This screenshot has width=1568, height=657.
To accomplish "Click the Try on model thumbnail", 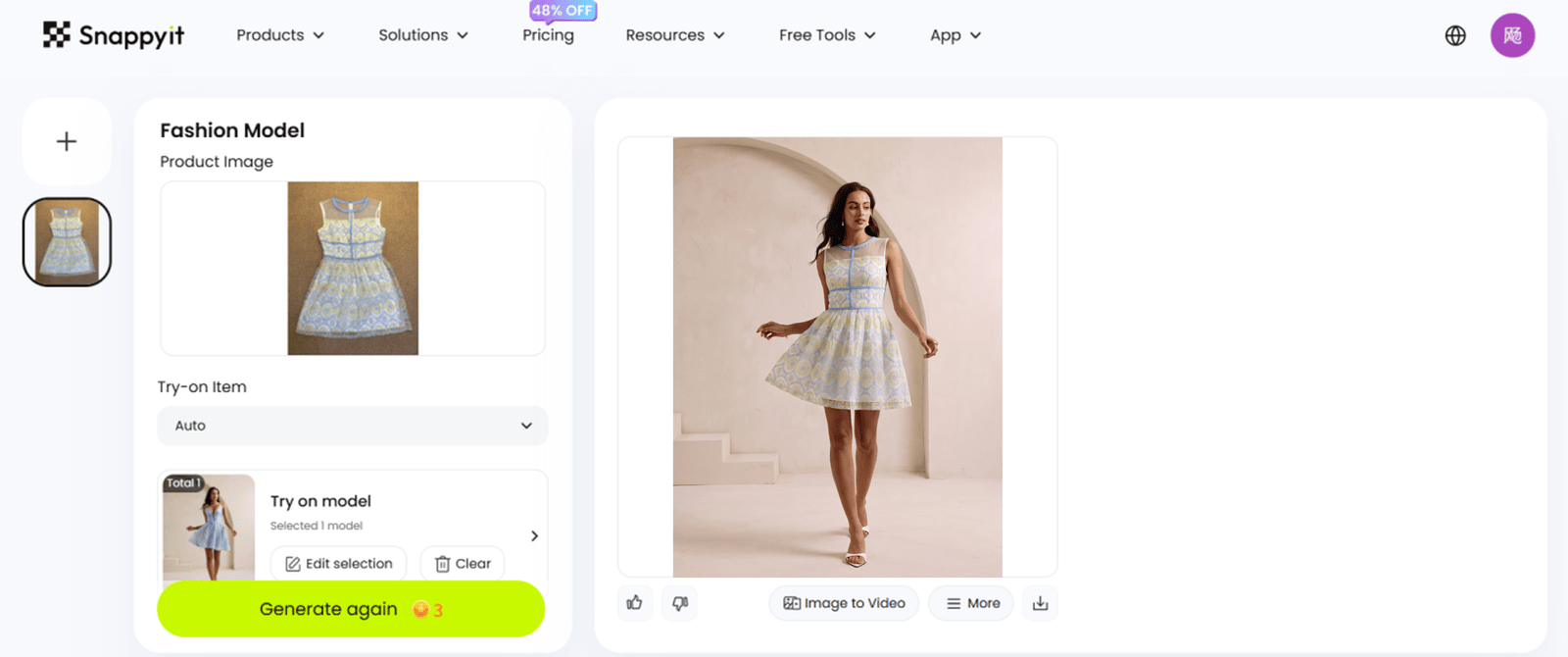I will coord(209,528).
